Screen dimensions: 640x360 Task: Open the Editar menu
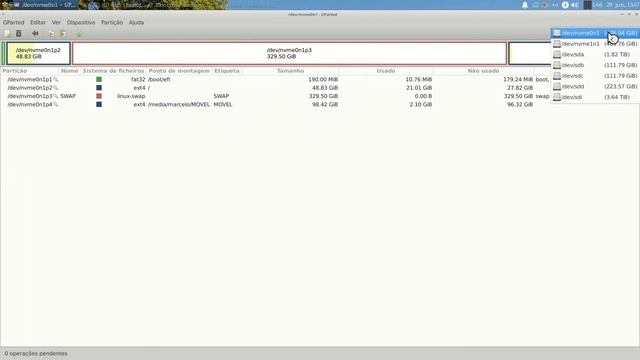(x=38, y=22)
